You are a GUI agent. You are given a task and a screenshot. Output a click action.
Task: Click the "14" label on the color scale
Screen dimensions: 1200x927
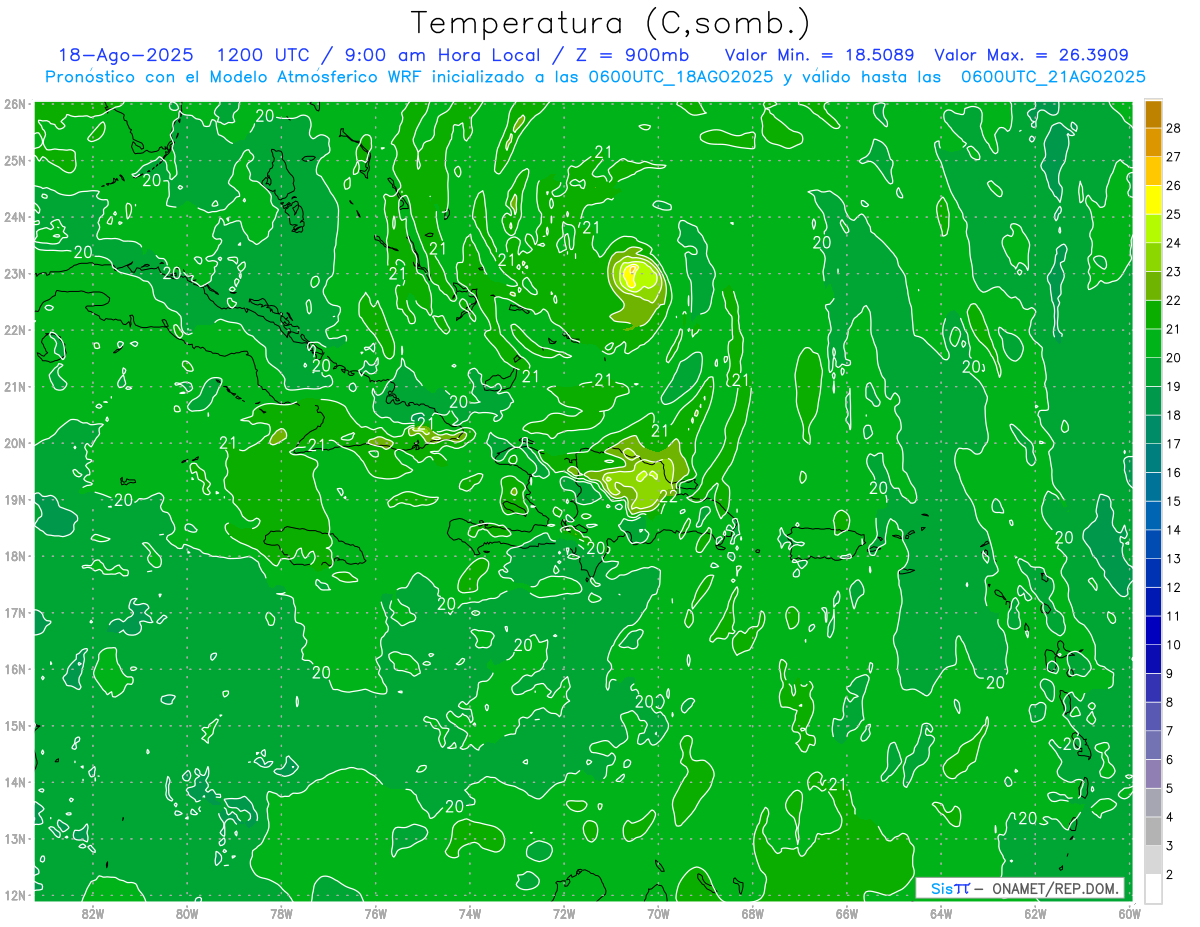click(1173, 530)
